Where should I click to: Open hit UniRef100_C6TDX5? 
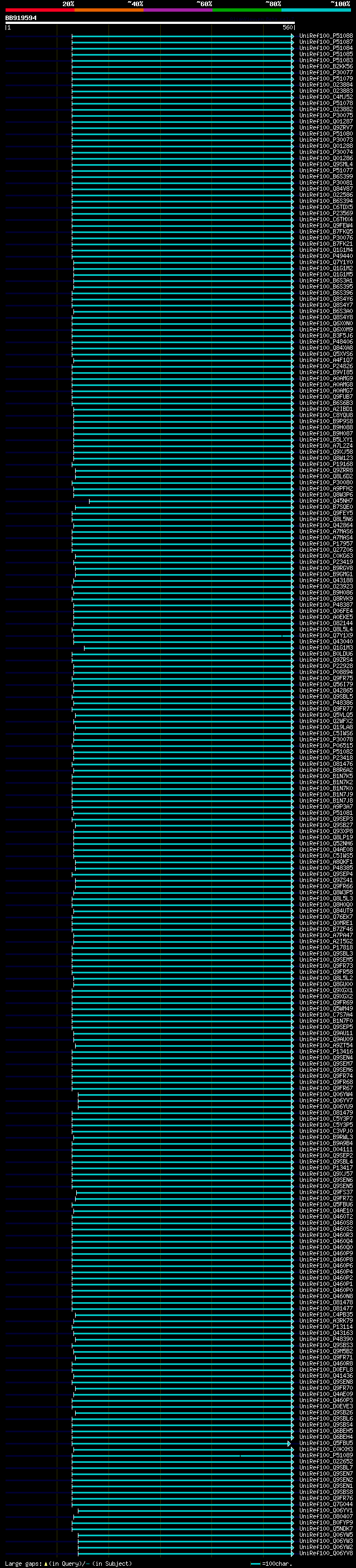pyautogui.click(x=326, y=207)
